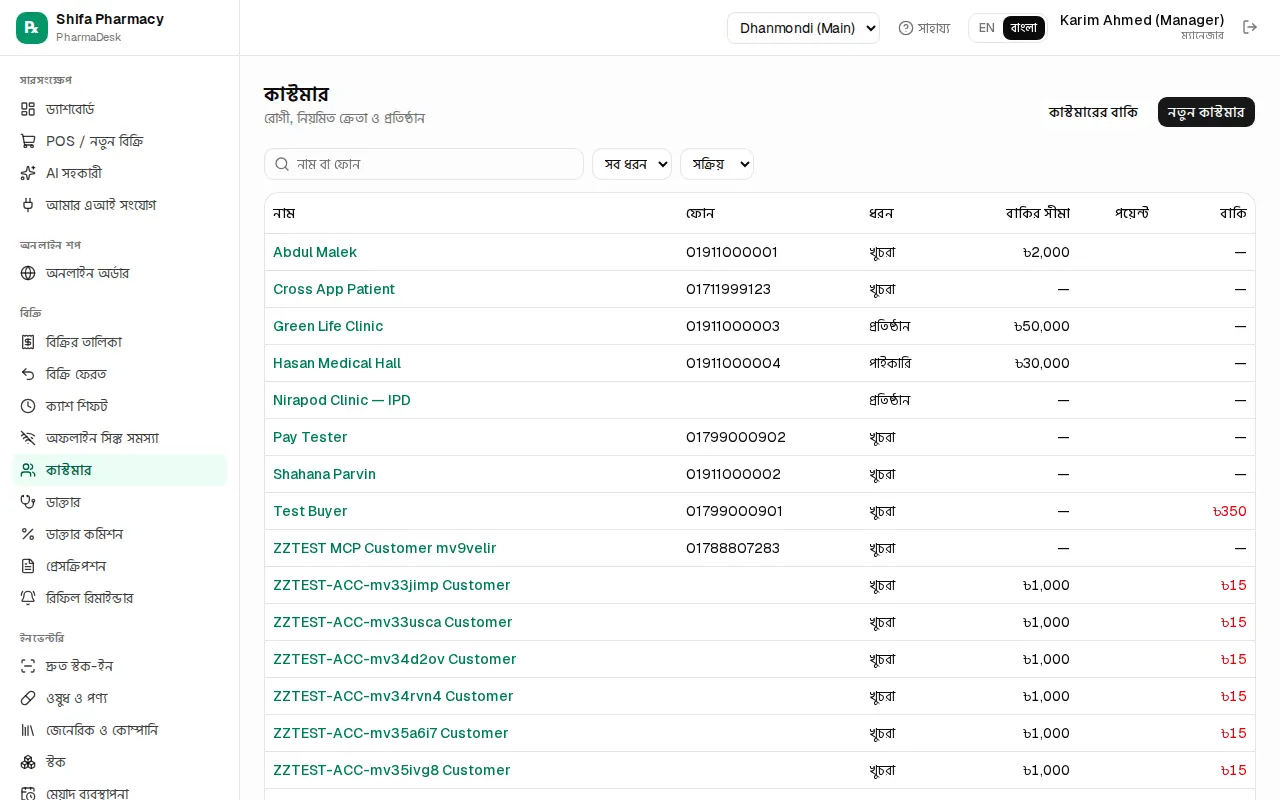Open ZZTEST-ACC-mv34rvn4 Customer
Screen dimensions: 1280x800
coord(393,696)
